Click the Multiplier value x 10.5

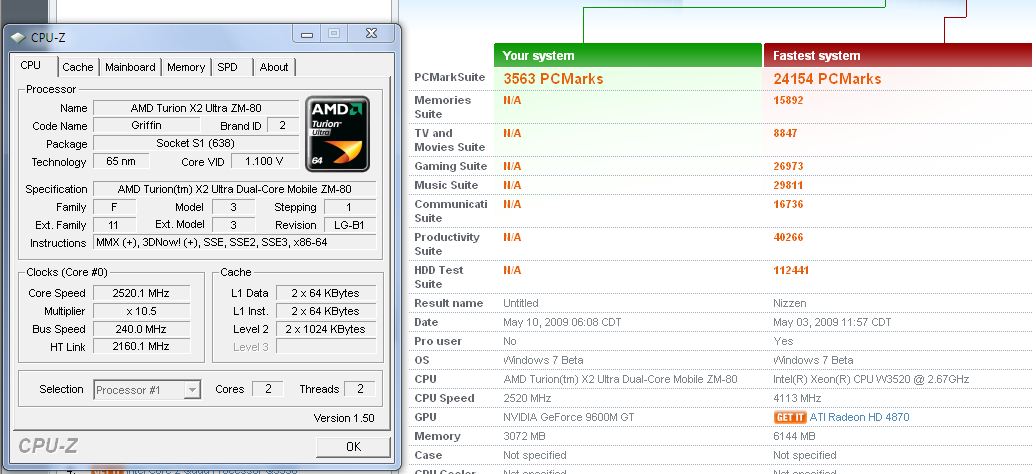pyautogui.click(x=141, y=311)
